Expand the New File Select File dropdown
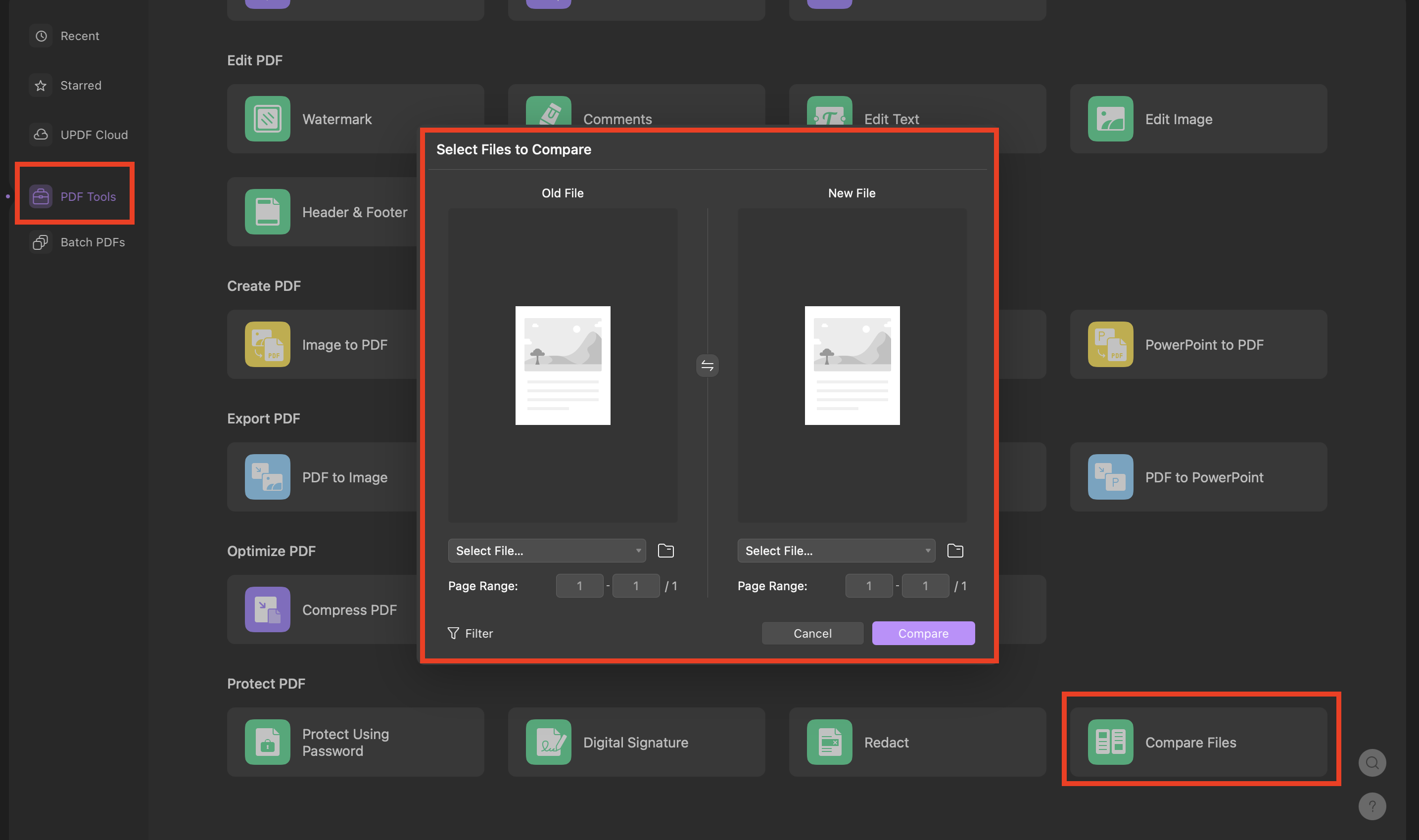The width and height of the screenshot is (1419, 840). tap(836, 551)
